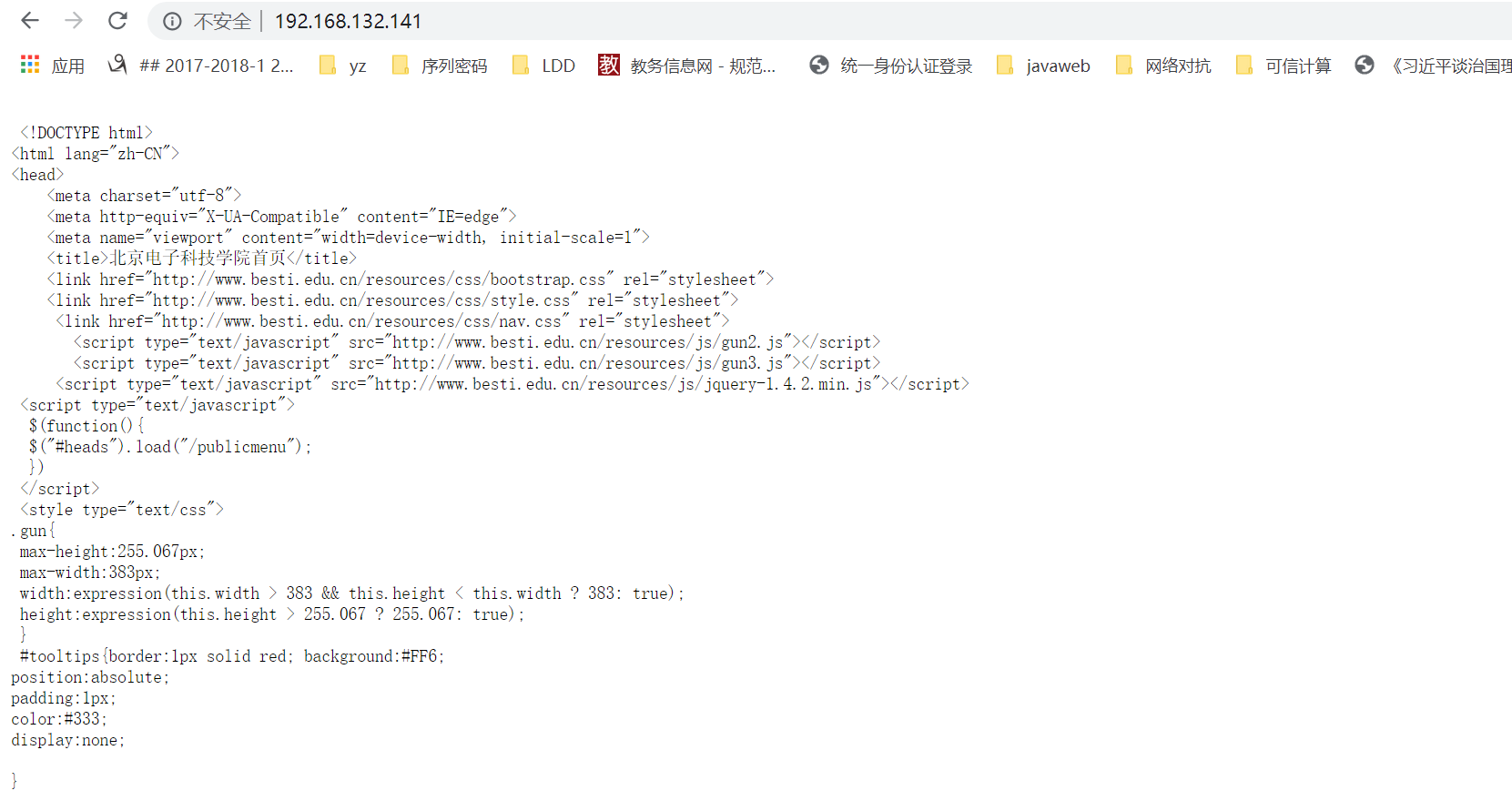Screen dimensions: 1512x811
Task: Open the 网络对抗 bookmark folder
Action: tap(1164, 66)
